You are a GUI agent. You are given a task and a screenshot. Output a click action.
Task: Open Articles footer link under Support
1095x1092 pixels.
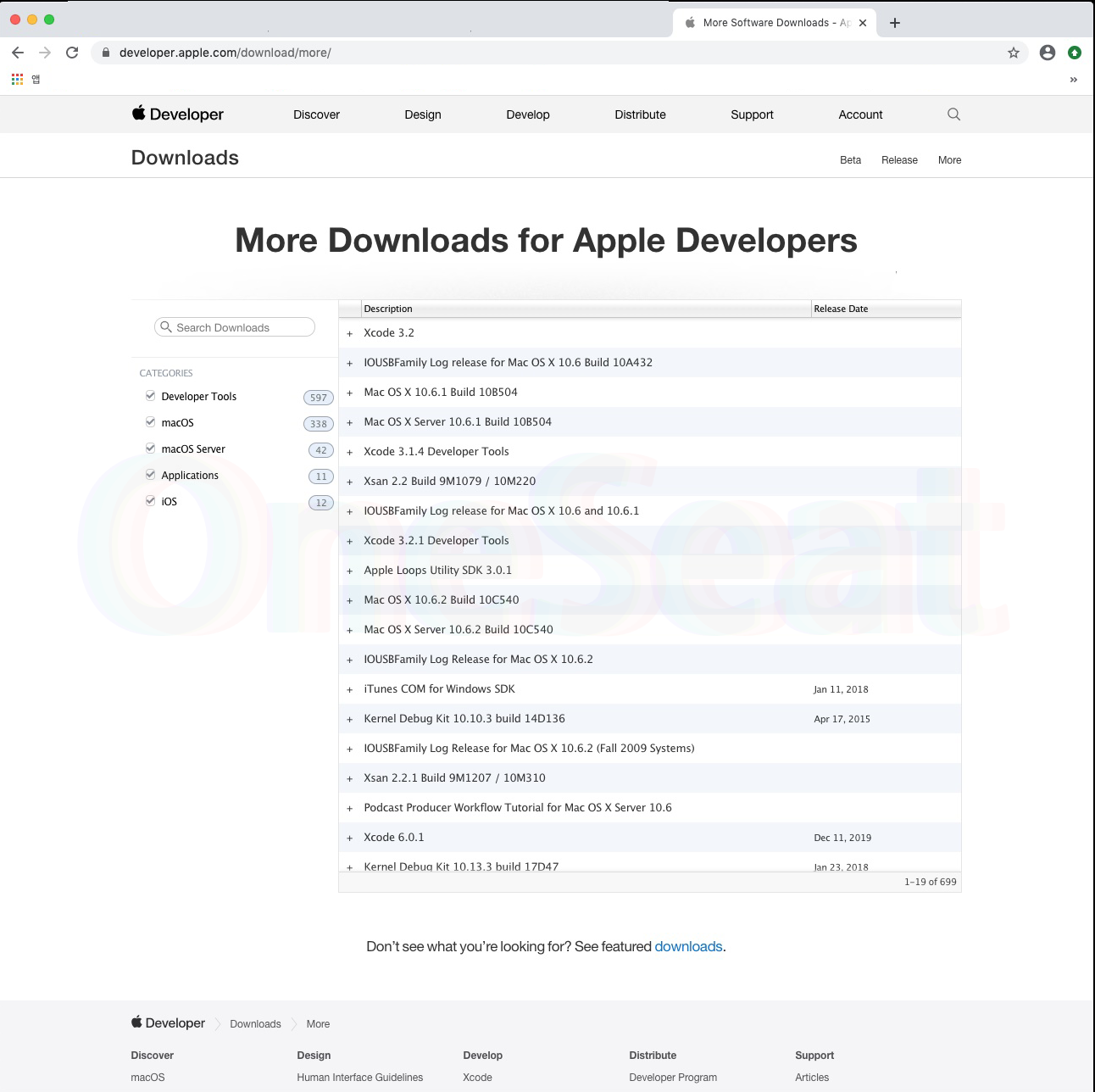point(812,1078)
